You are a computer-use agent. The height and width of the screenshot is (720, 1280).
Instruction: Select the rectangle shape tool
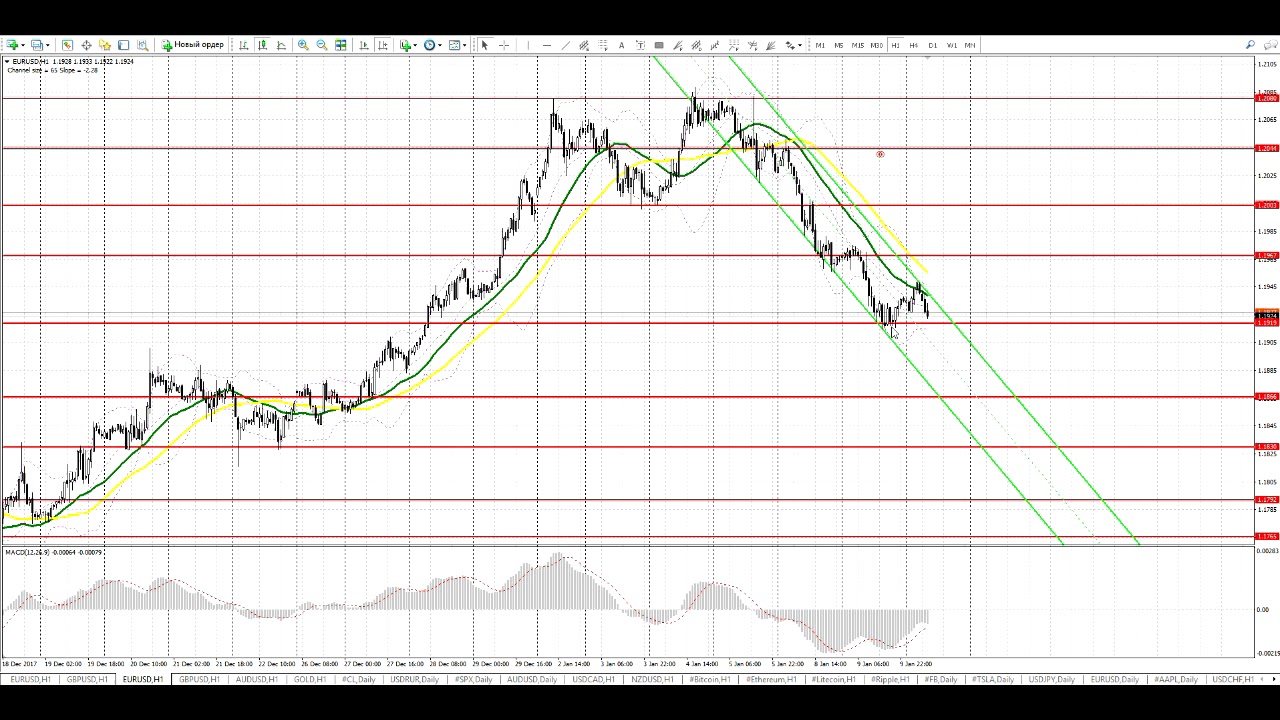click(x=659, y=45)
